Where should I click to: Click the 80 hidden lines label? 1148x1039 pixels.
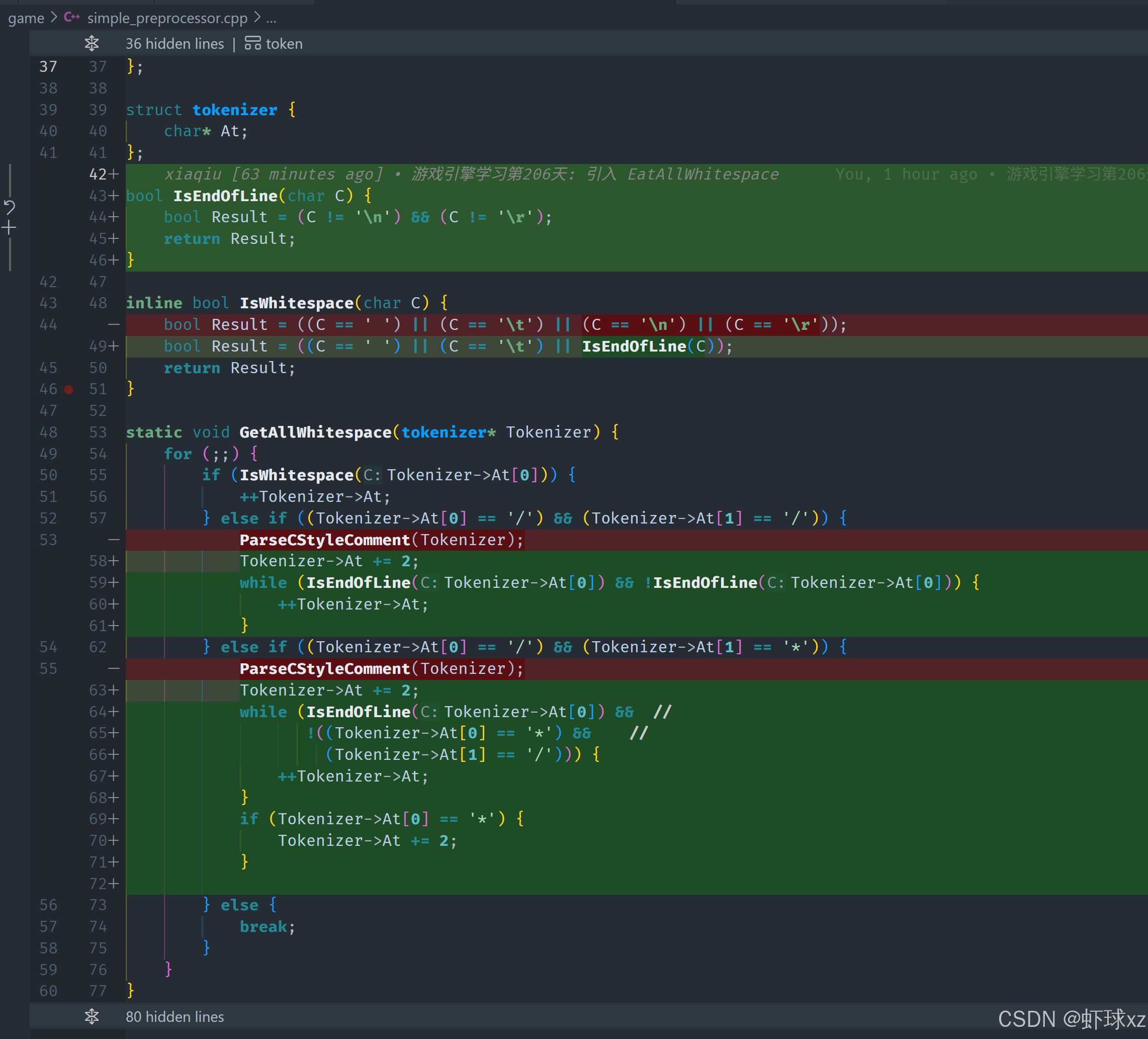click(174, 1017)
